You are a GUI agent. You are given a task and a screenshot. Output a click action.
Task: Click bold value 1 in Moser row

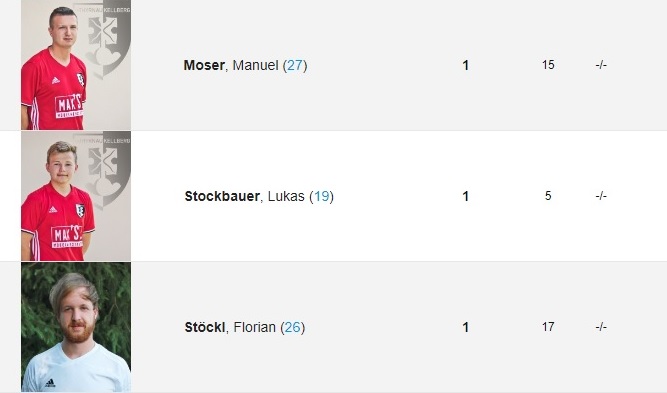(465, 65)
